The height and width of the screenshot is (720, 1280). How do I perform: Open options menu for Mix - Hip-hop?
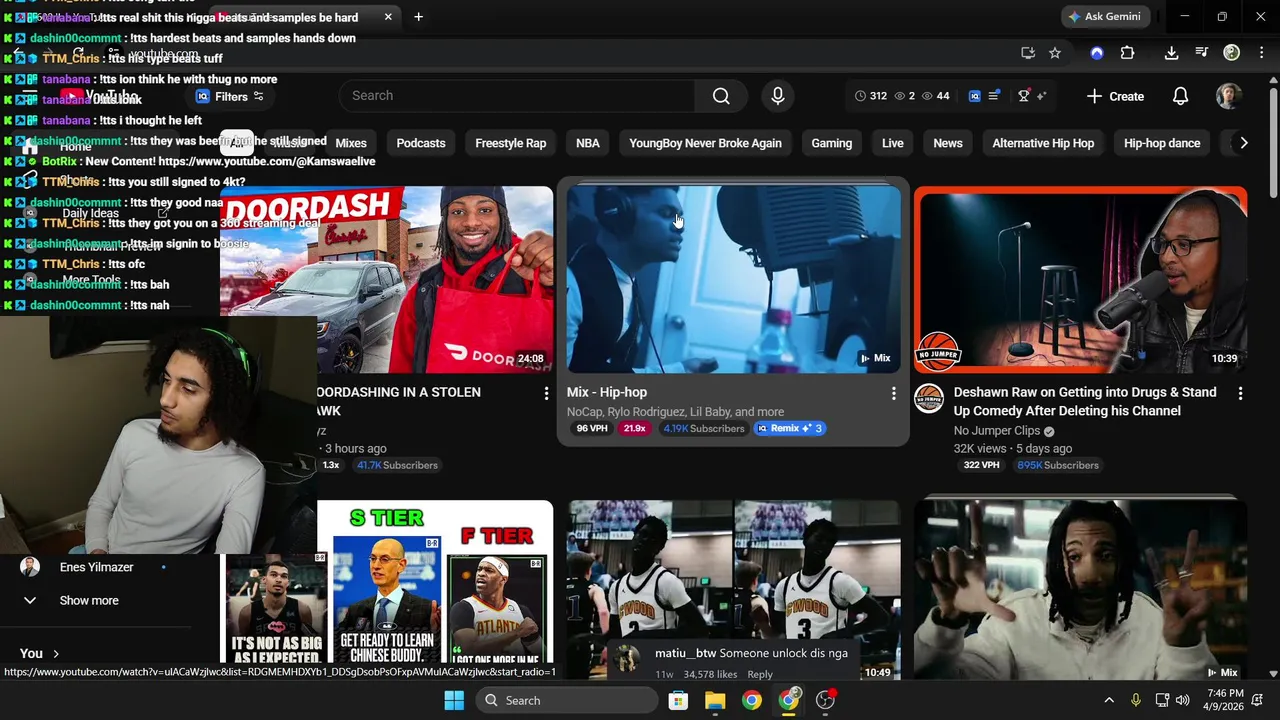[893, 394]
